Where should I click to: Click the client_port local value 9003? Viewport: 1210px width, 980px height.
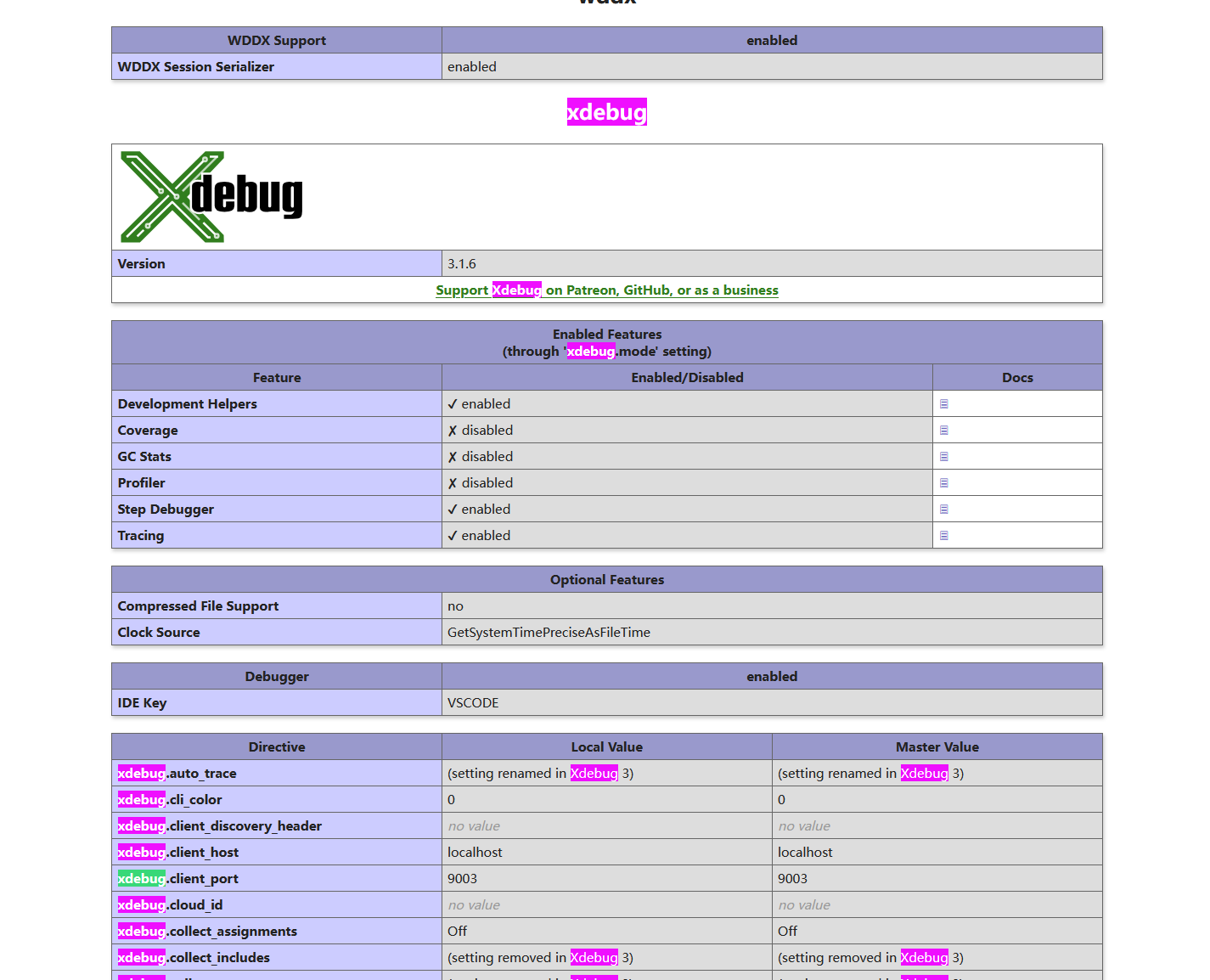462,879
